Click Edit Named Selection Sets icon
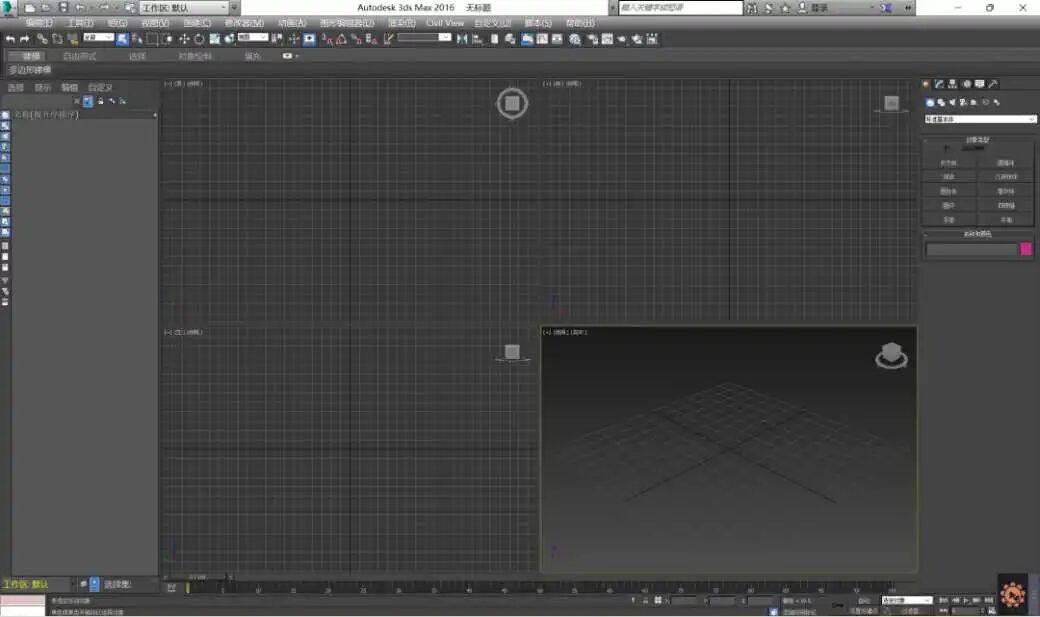The width and height of the screenshot is (1040, 617). (387, 39)
